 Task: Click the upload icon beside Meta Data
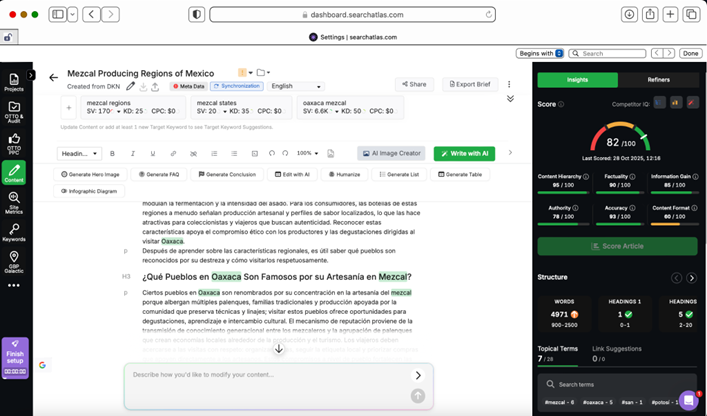pos(155,87)
